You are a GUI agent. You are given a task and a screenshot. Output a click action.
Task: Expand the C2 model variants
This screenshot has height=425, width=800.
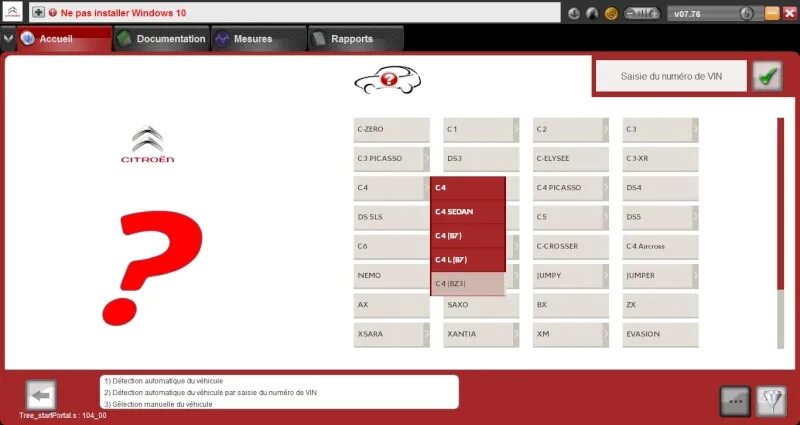coord(606,130)
